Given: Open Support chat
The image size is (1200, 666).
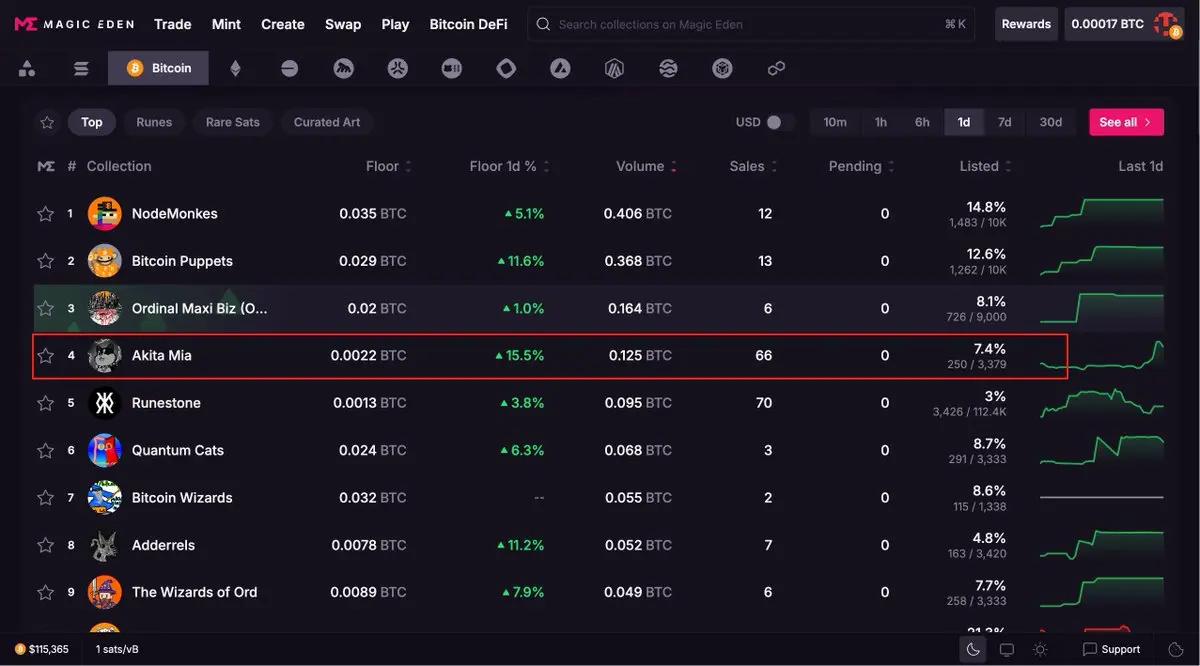Looking at the screenshot, I should click(x=1111, y=649).
